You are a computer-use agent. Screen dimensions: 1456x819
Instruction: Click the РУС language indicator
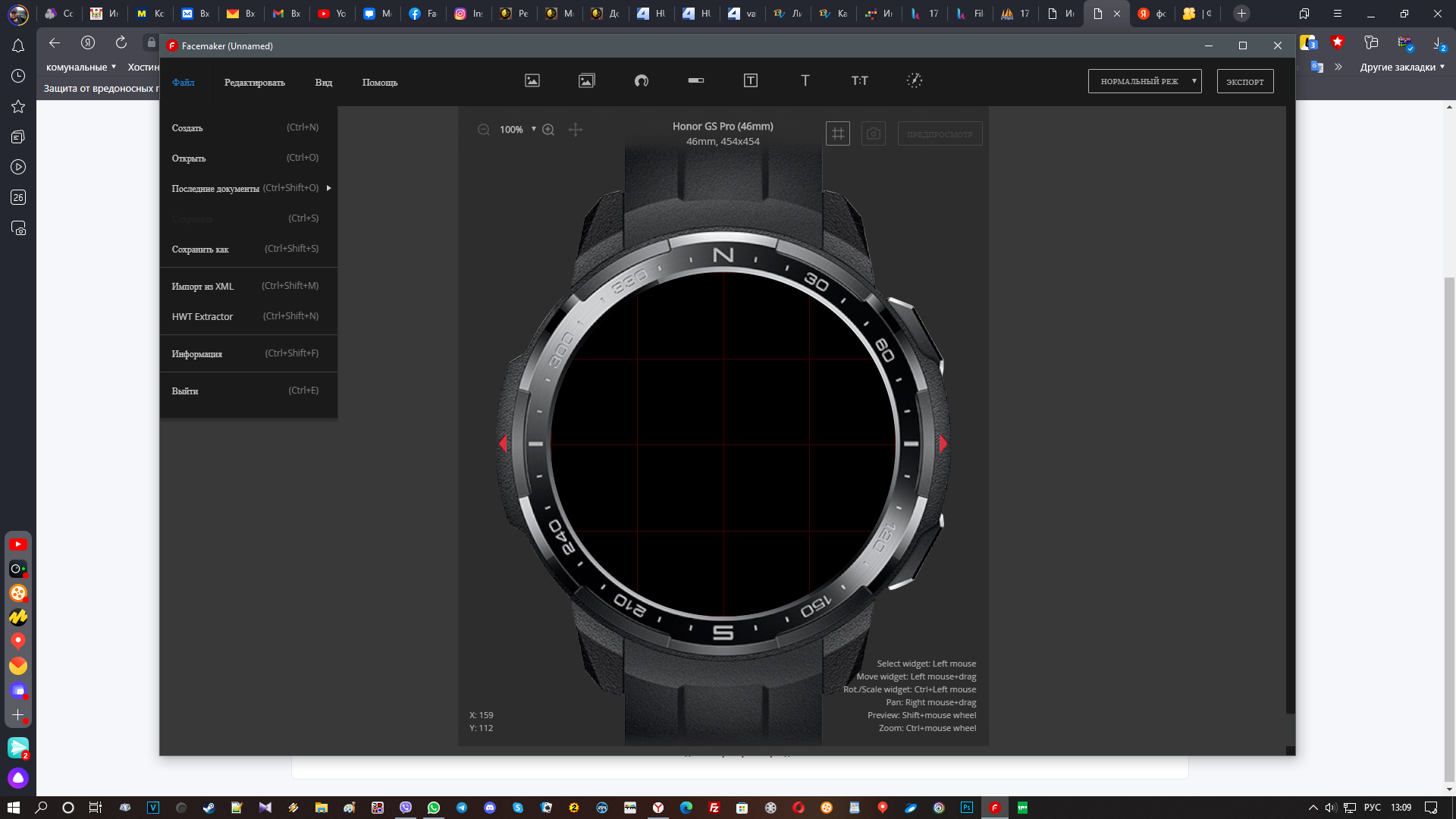pyautogui.click(x=1373, y=808)
